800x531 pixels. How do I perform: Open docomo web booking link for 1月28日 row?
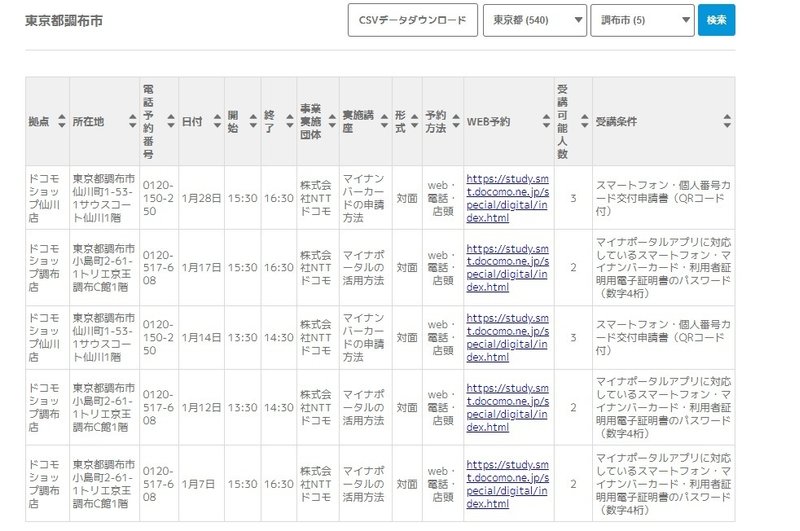508,198
